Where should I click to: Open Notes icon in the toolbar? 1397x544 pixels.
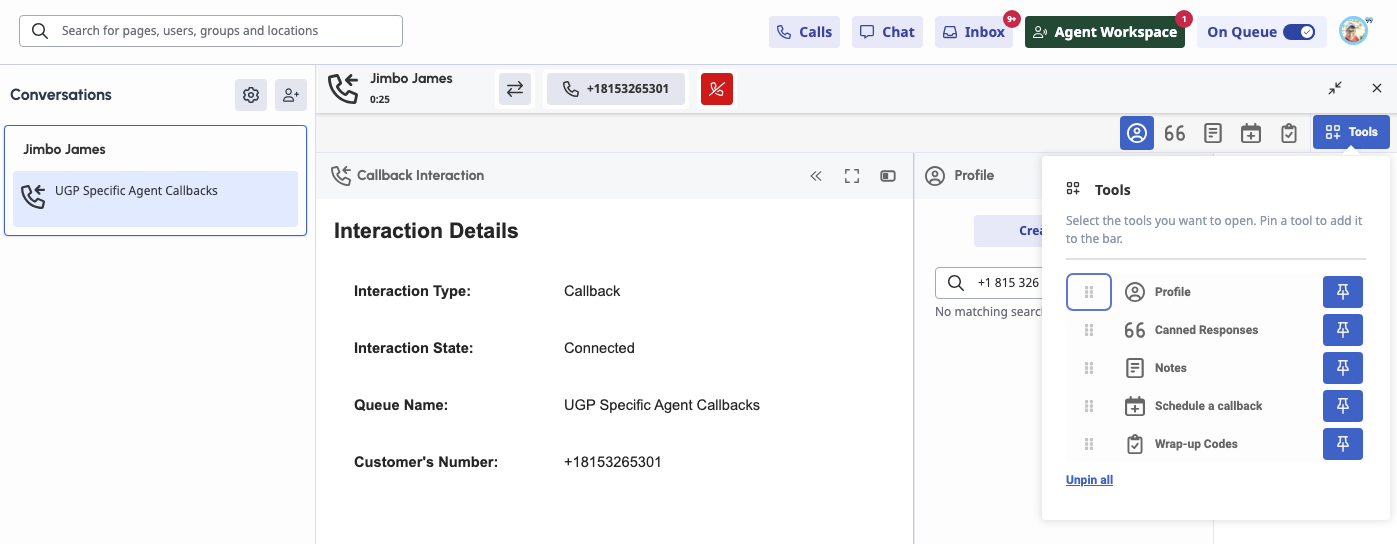(1213, 133)
